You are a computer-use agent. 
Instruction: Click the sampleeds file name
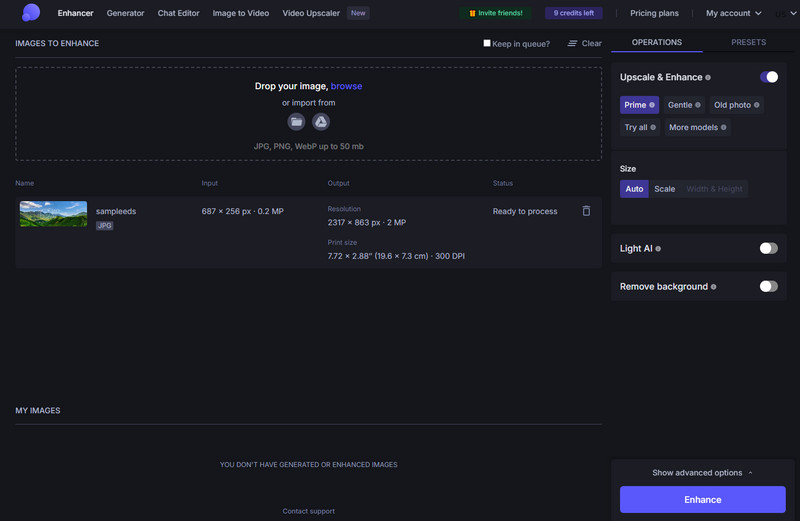pos(116,211)
